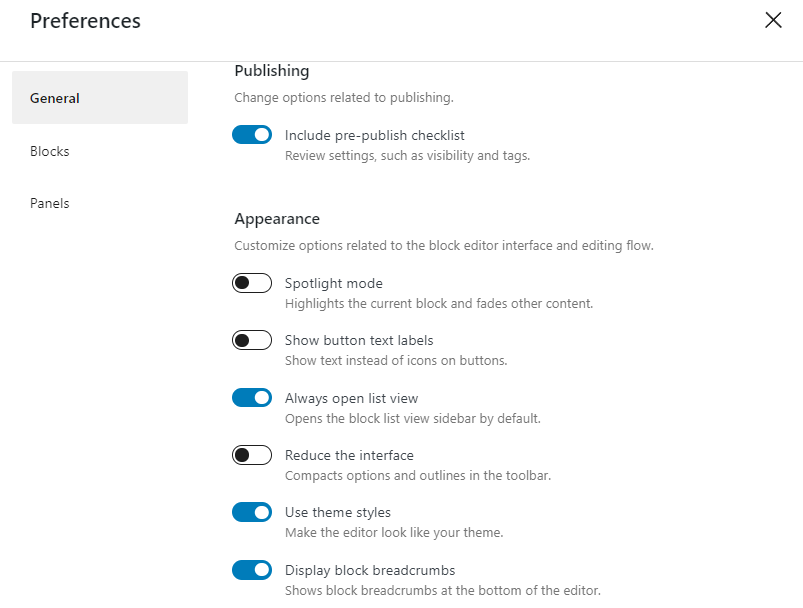Turn off "Use theme styles"

point(252,512)
